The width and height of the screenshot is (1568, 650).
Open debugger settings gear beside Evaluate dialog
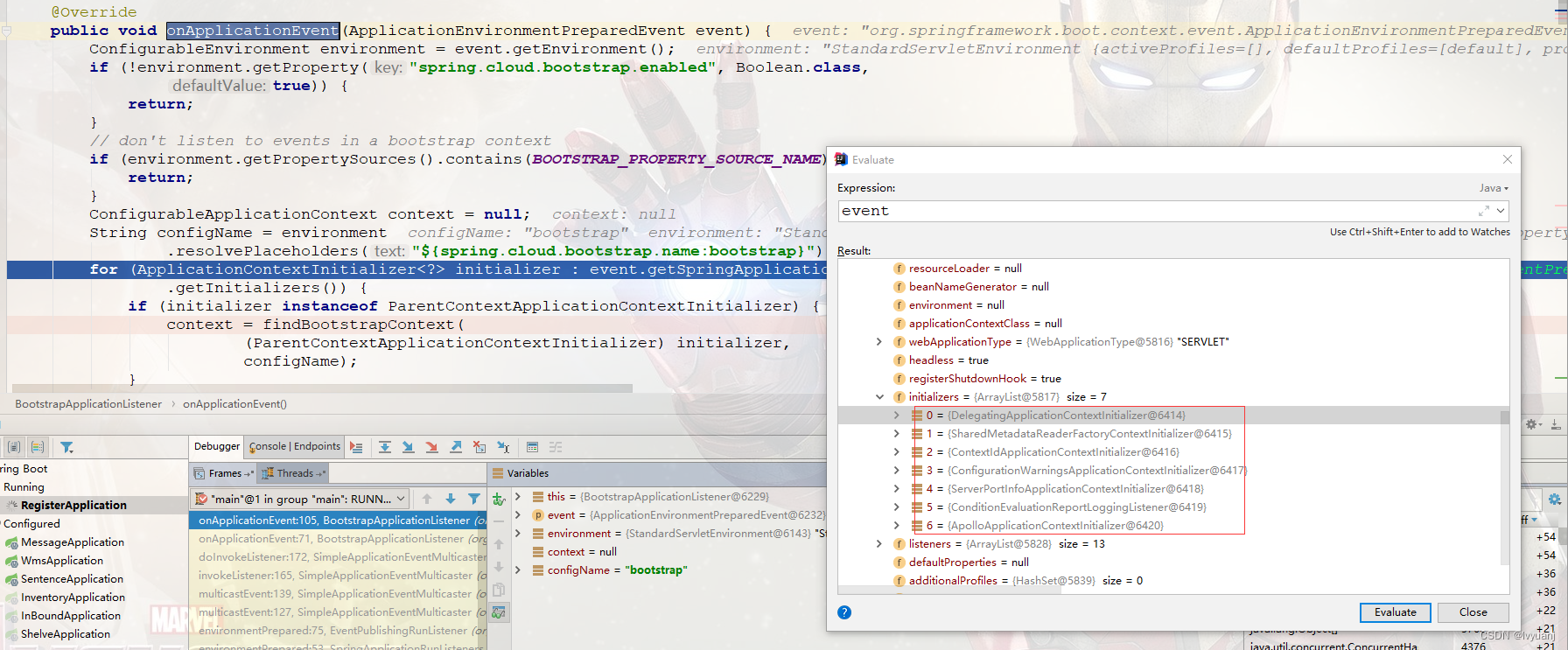click(1532, 424)
